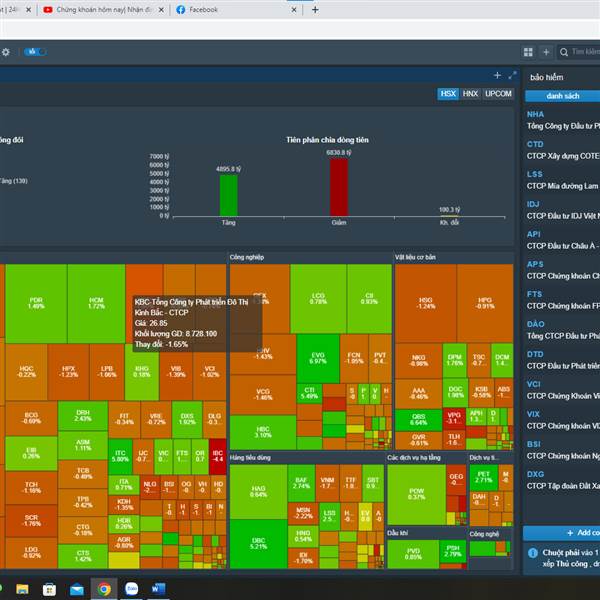Switch to the Facebook browser tab
Image resolution: width=600 pixels, height=600 pixels.
coord(237,10)
